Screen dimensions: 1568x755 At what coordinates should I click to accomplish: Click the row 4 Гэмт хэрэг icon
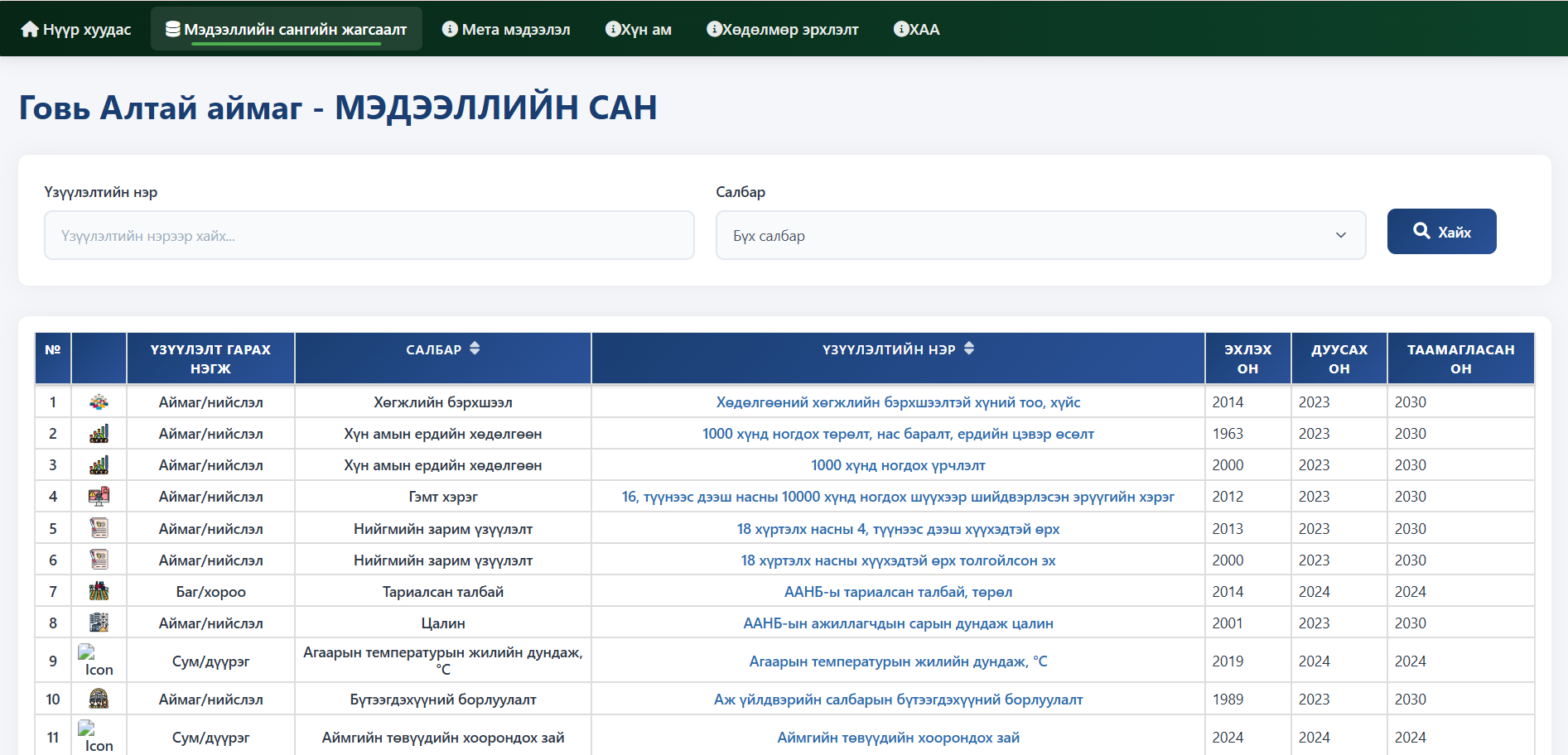99,497
